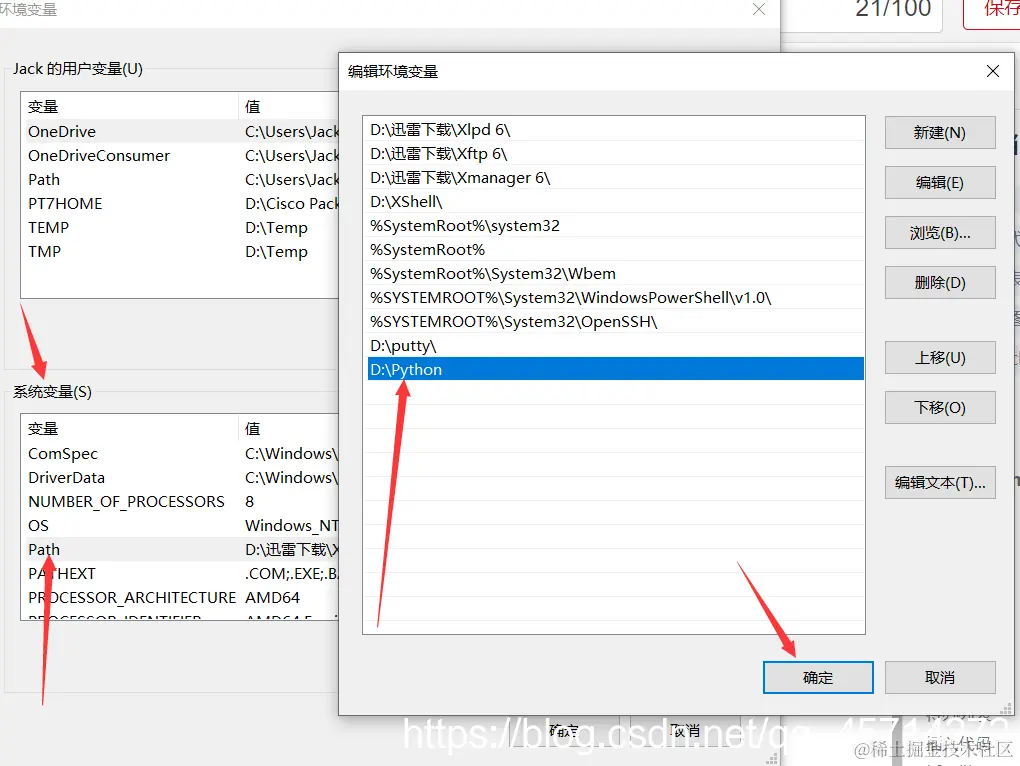This screenshot has width=1020, height=766.
Task: Select OneDriveConsumer user variable row
Action: (x=182, y=155)
